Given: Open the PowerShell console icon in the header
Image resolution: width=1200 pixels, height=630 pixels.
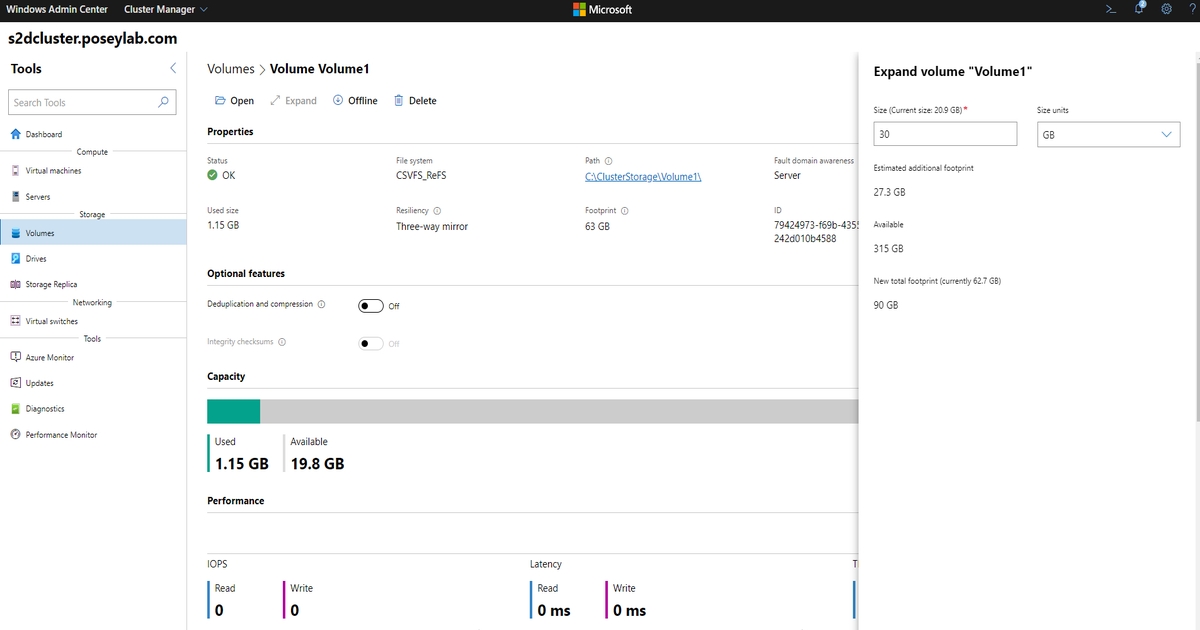Looking at the screenshot, I should click(1110, 9).
